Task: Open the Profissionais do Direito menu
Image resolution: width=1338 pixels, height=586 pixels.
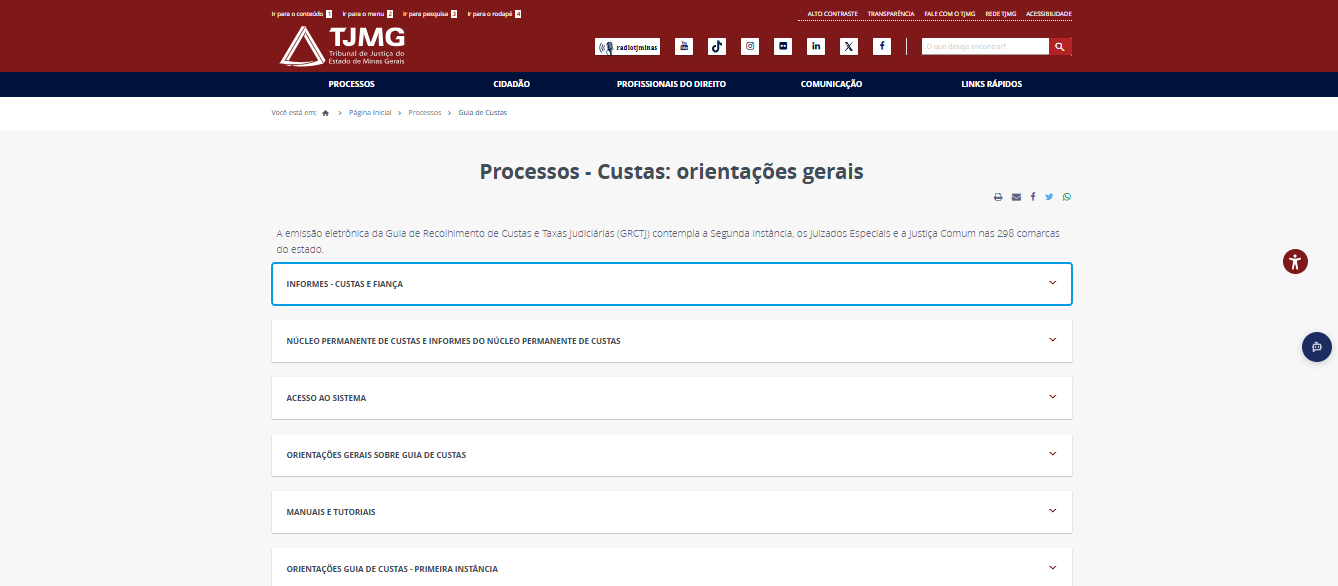Action: (671, 84)
